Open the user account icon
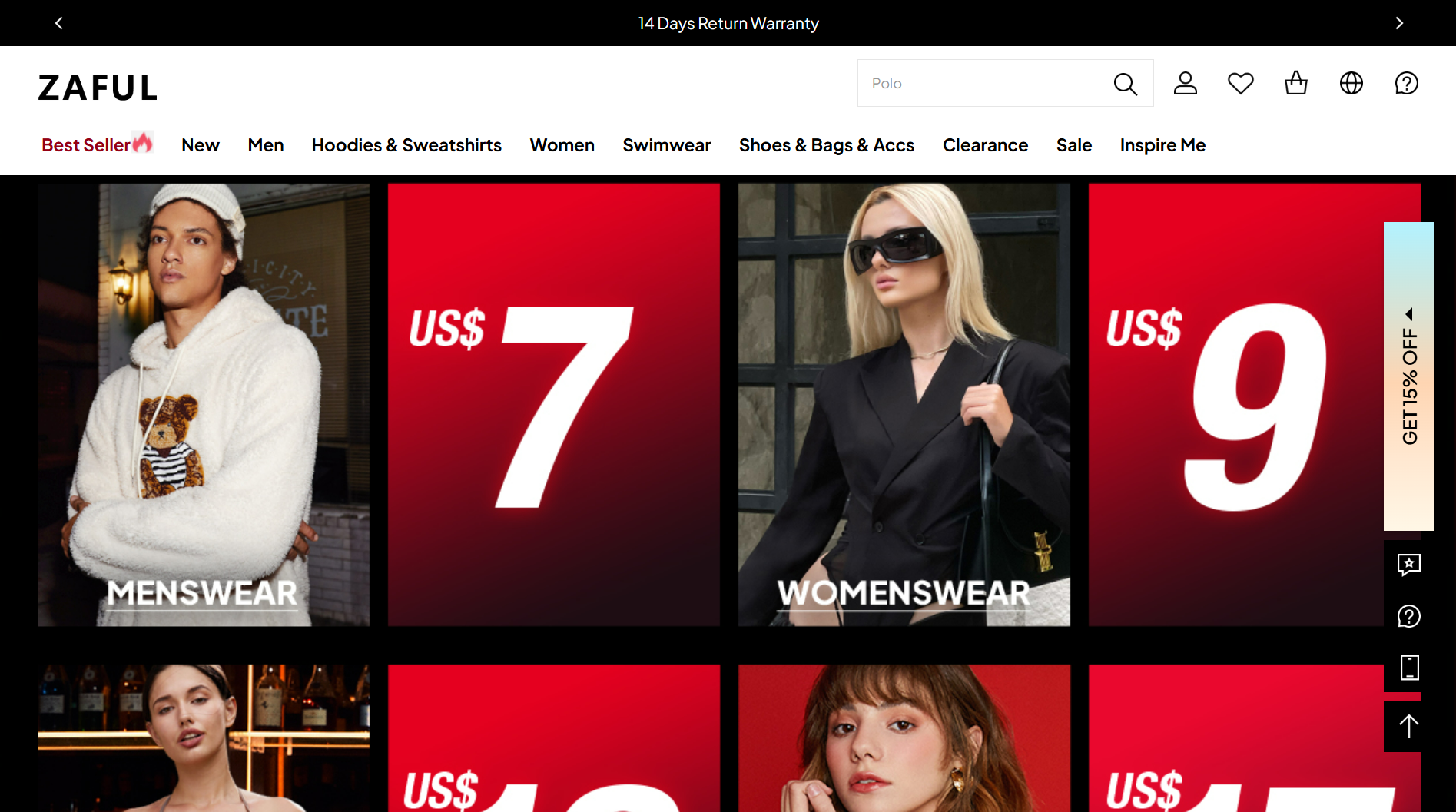 pos(1185,83)
